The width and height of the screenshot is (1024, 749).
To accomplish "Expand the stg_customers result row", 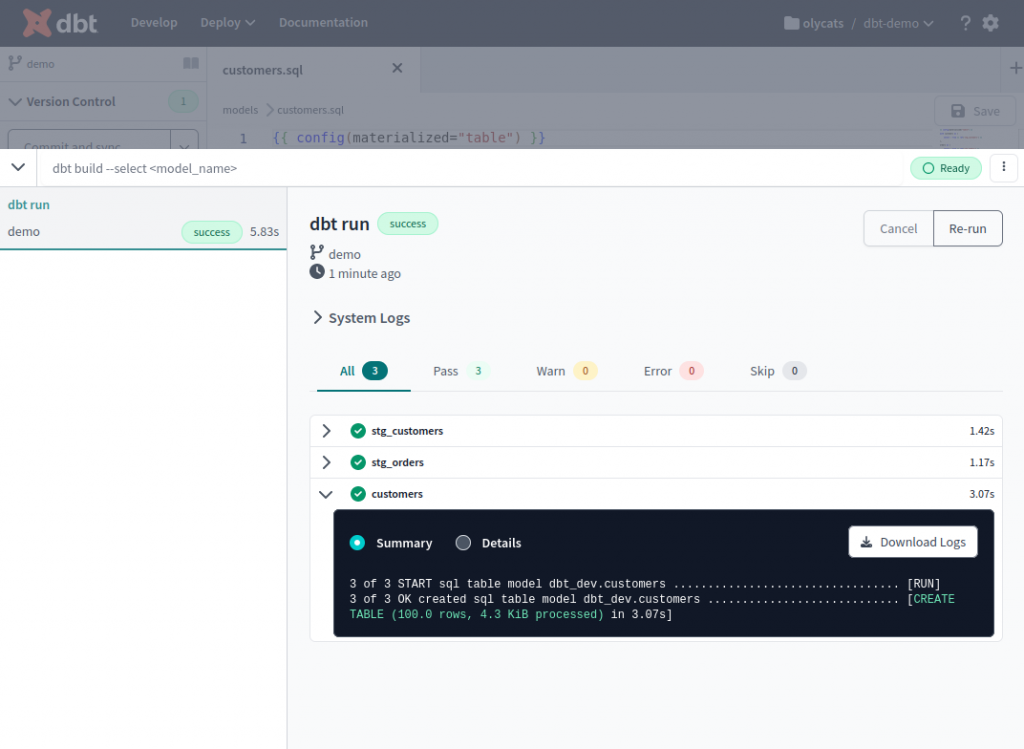I will coord(327,431).
